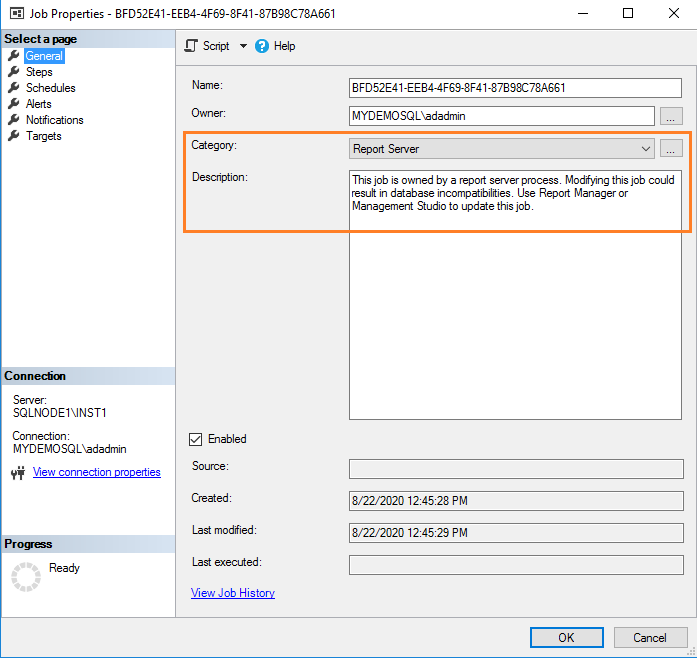Open the View Job History link
Image resolution: width=697 pixels, height=658 pixels.
232,593
